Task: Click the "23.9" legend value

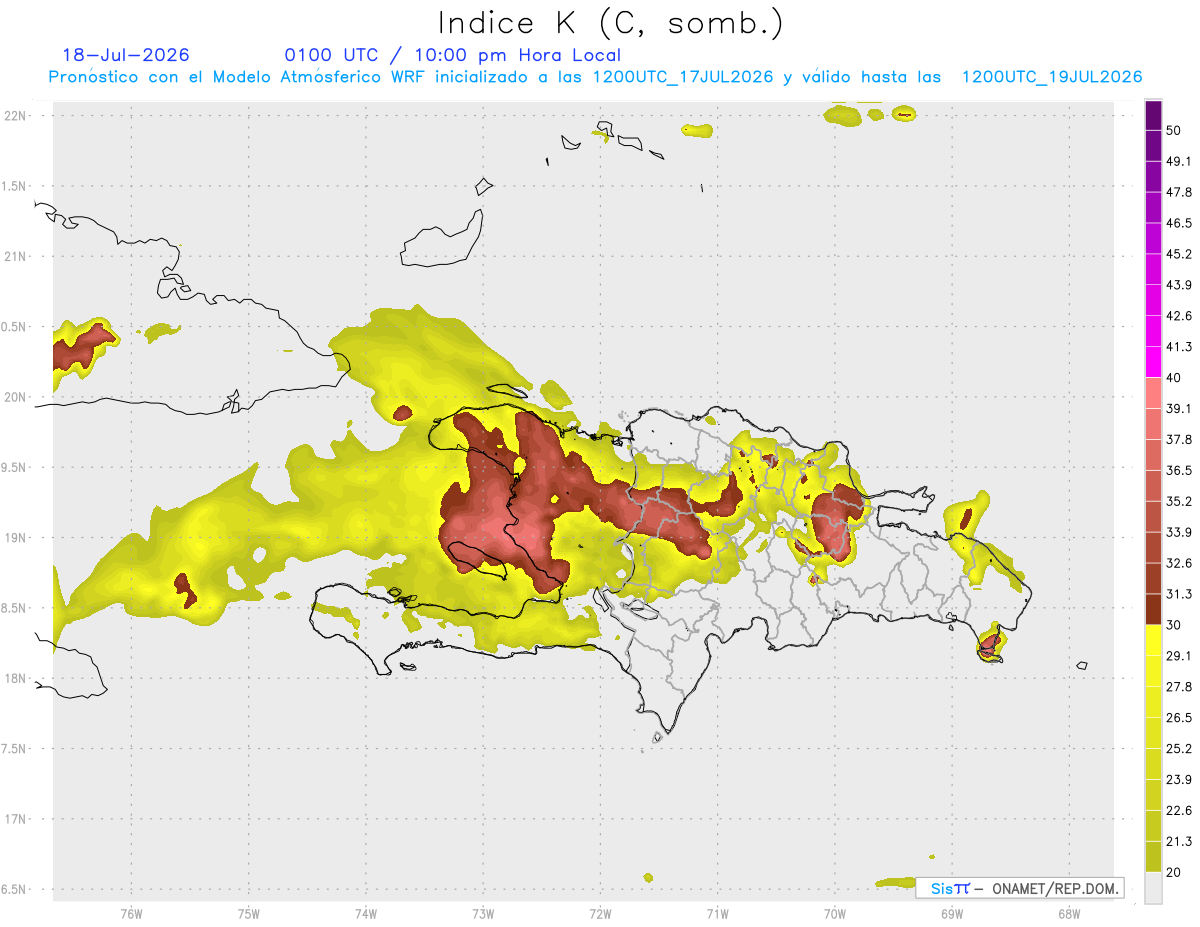Action: (1179, 779)
